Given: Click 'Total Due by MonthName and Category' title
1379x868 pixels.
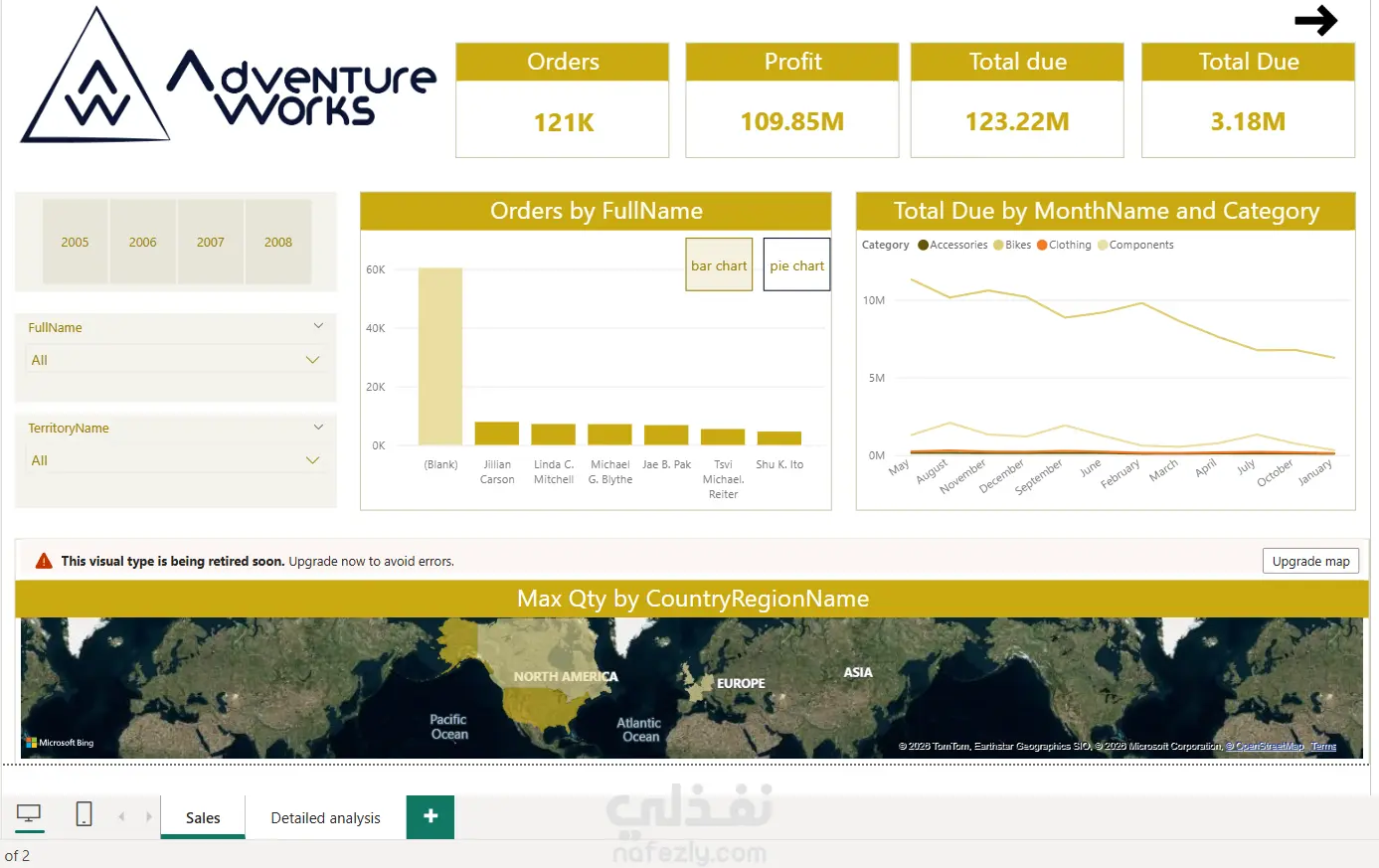Looking at the screenshot, I should click(1107, 211).
